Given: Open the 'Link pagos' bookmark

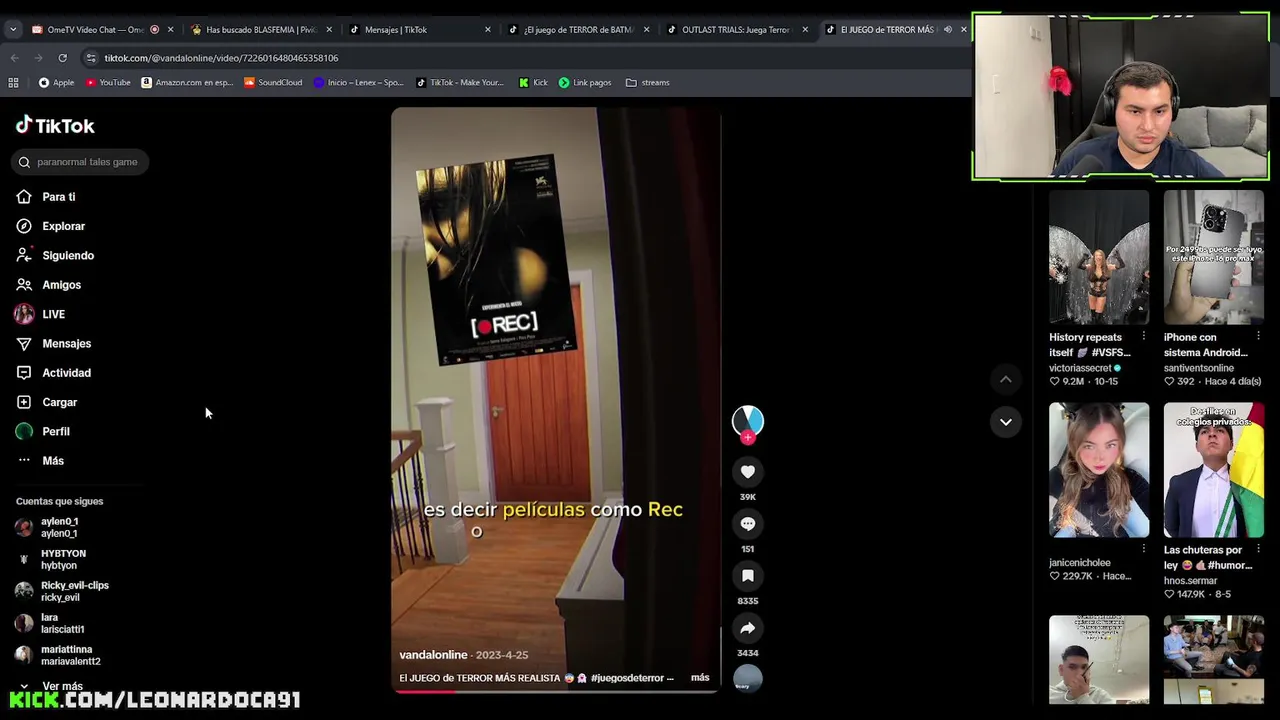Looking at the screenshot, I should pos(585,82).
